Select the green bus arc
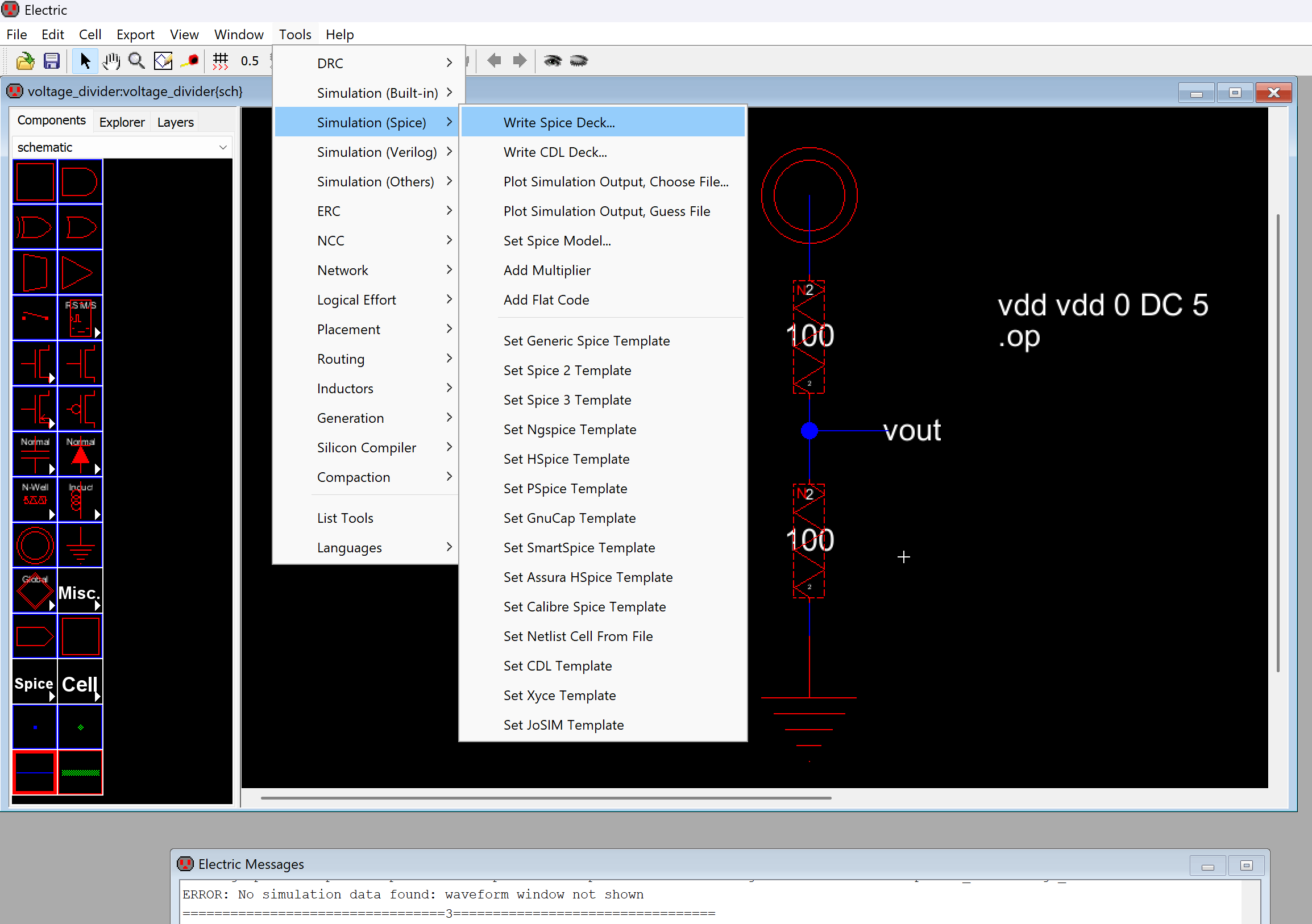Screen dimensions: 1312x924 (x=80, y=773)
